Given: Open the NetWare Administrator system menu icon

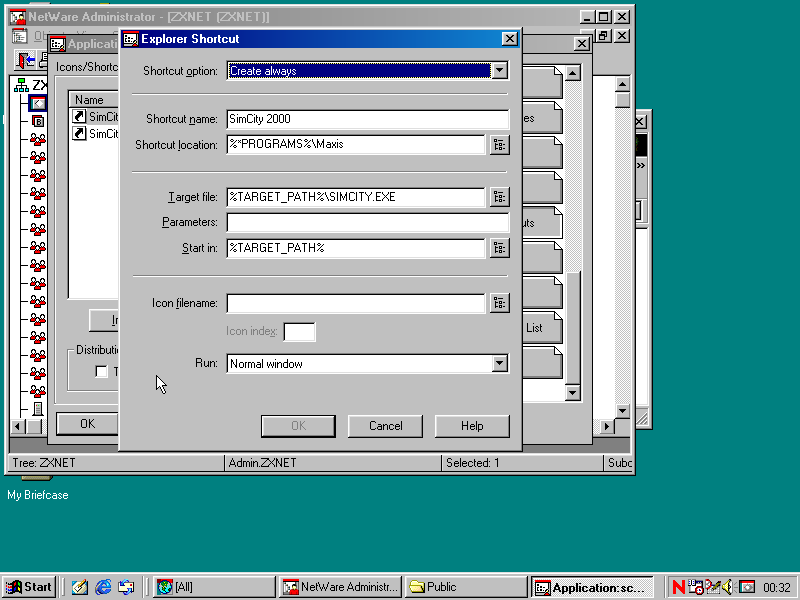Looking at the screenshot, I should click(17, 17).
